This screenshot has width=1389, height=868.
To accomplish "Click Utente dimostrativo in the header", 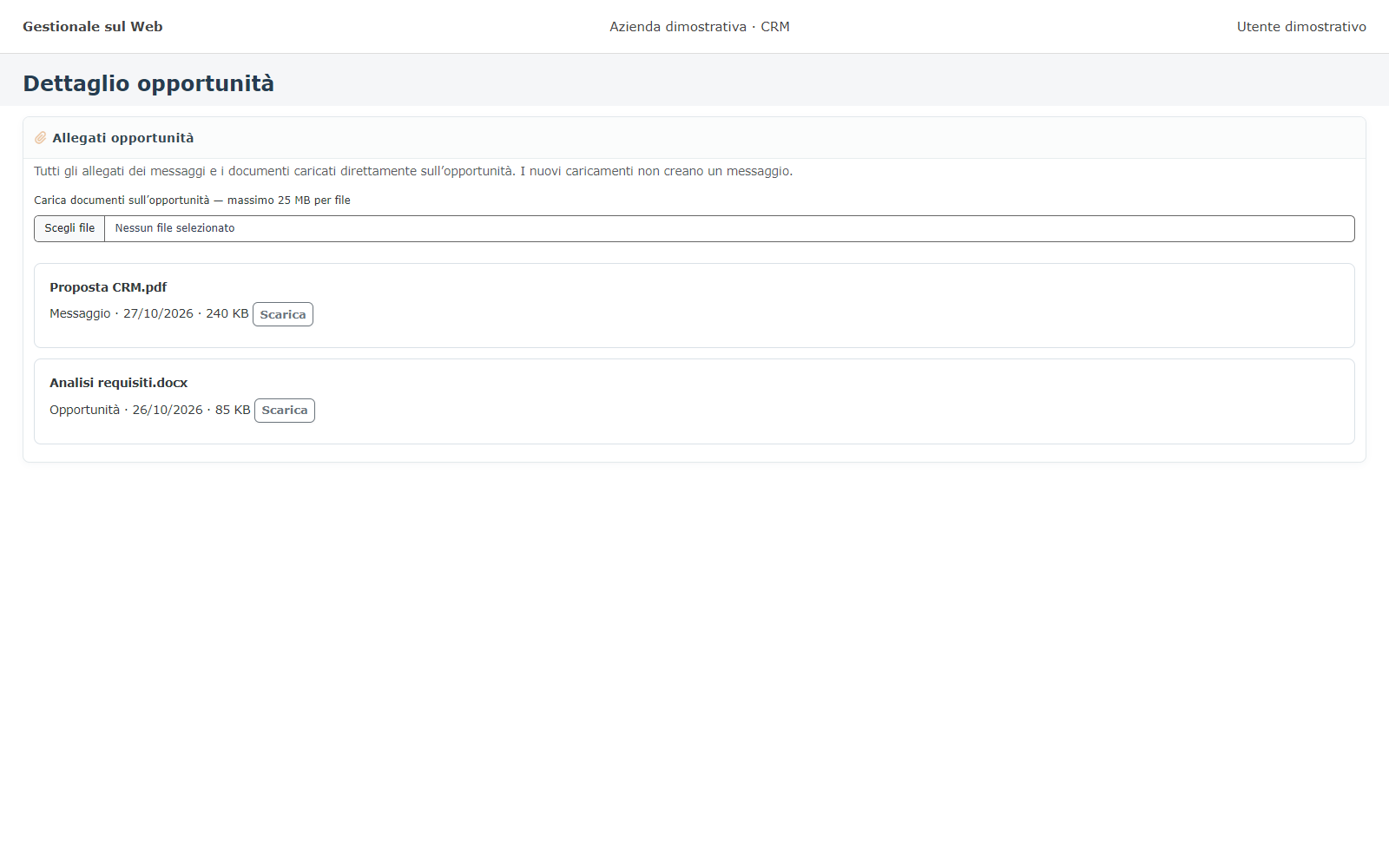I will tap(1301, 27).
